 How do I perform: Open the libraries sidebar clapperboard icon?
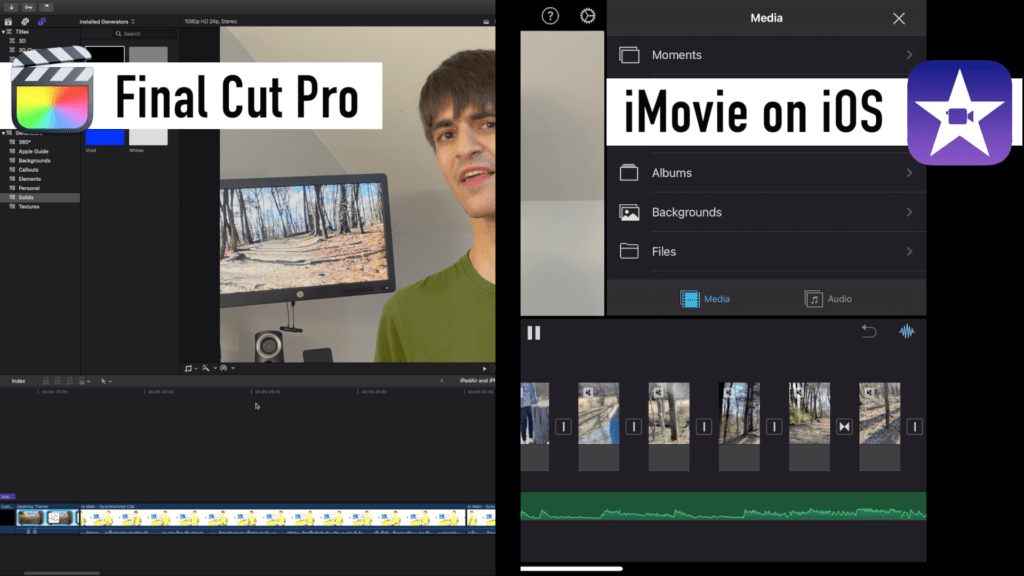[8, 22]
